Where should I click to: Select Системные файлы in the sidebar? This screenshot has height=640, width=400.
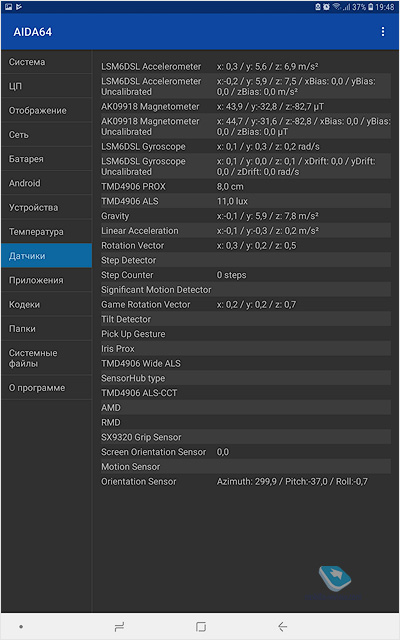(x=47, y=358)
